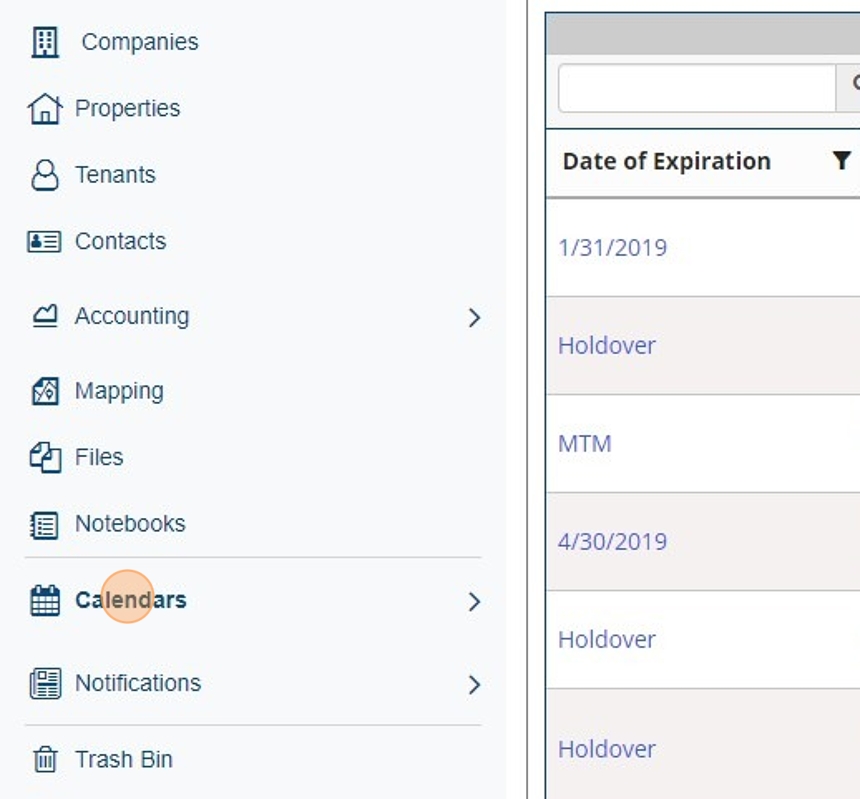
Task: Click the Mapping map icon
Action: (x=45, y=391)
